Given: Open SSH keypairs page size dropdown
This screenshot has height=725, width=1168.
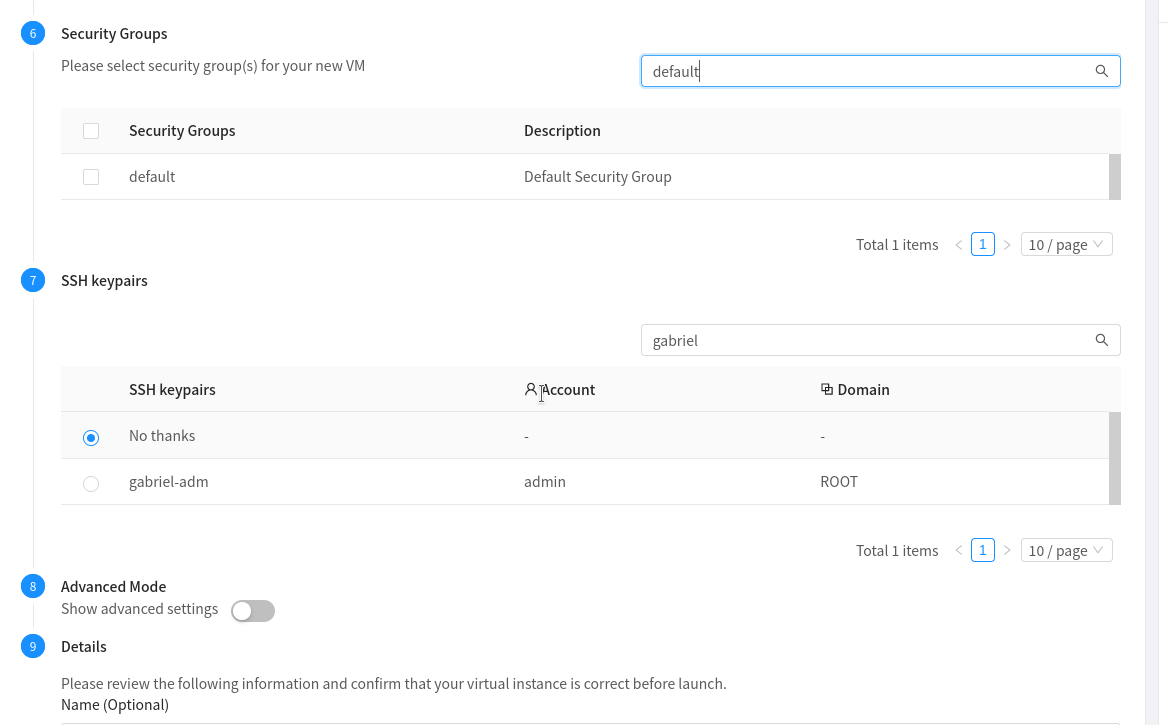Looking at the screenshot, I should click(x=1066, y=550).
